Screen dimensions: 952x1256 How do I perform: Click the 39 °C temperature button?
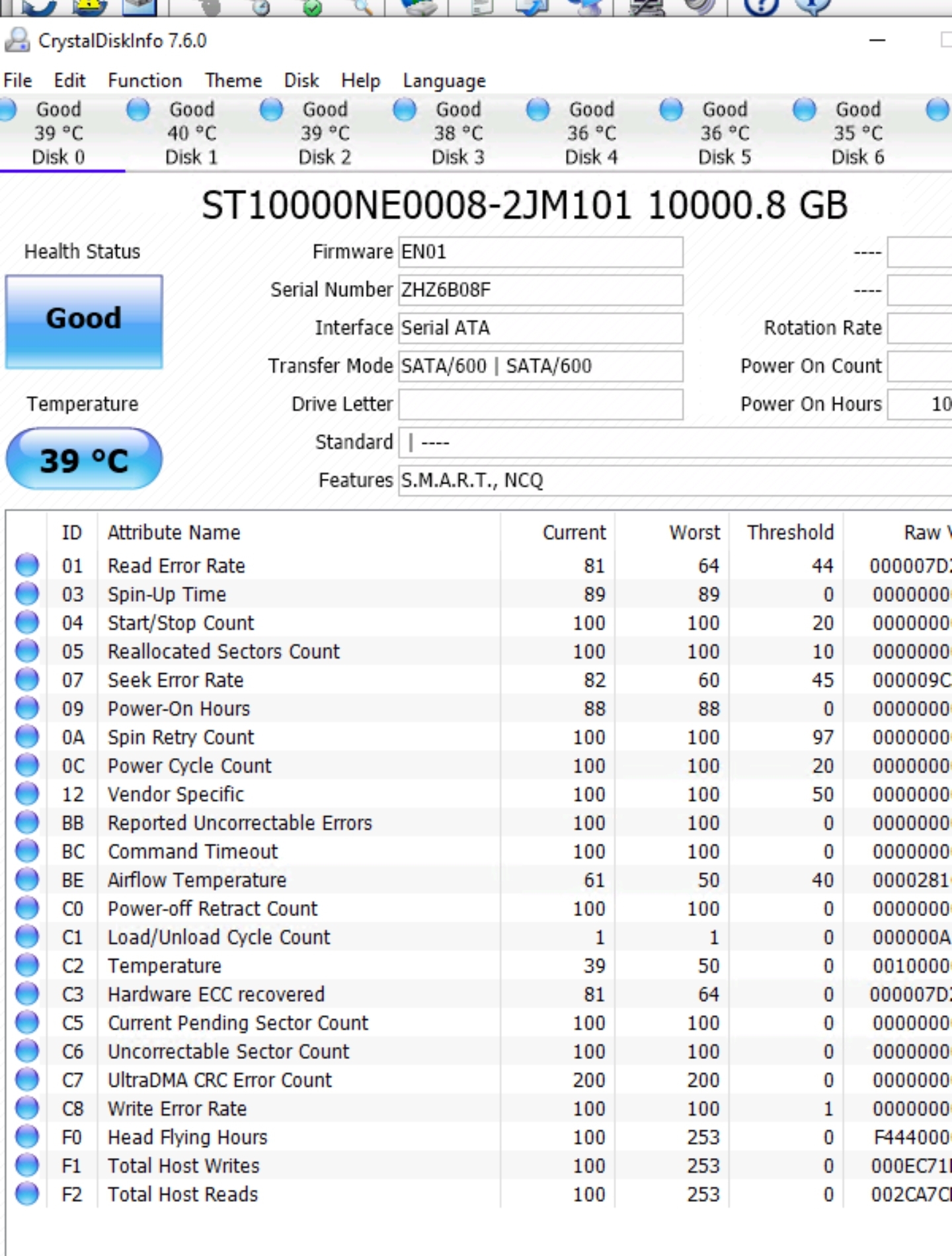point(84,459)
